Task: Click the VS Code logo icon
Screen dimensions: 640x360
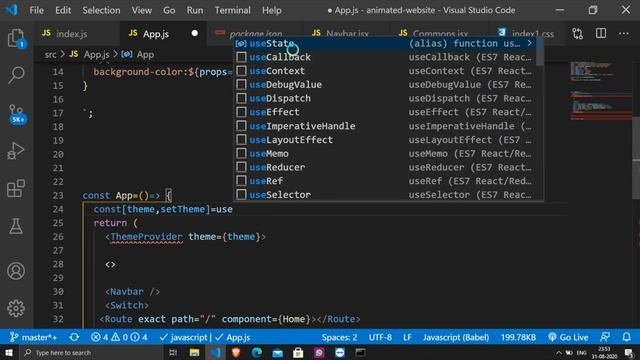Action: (x=12, y=10)
